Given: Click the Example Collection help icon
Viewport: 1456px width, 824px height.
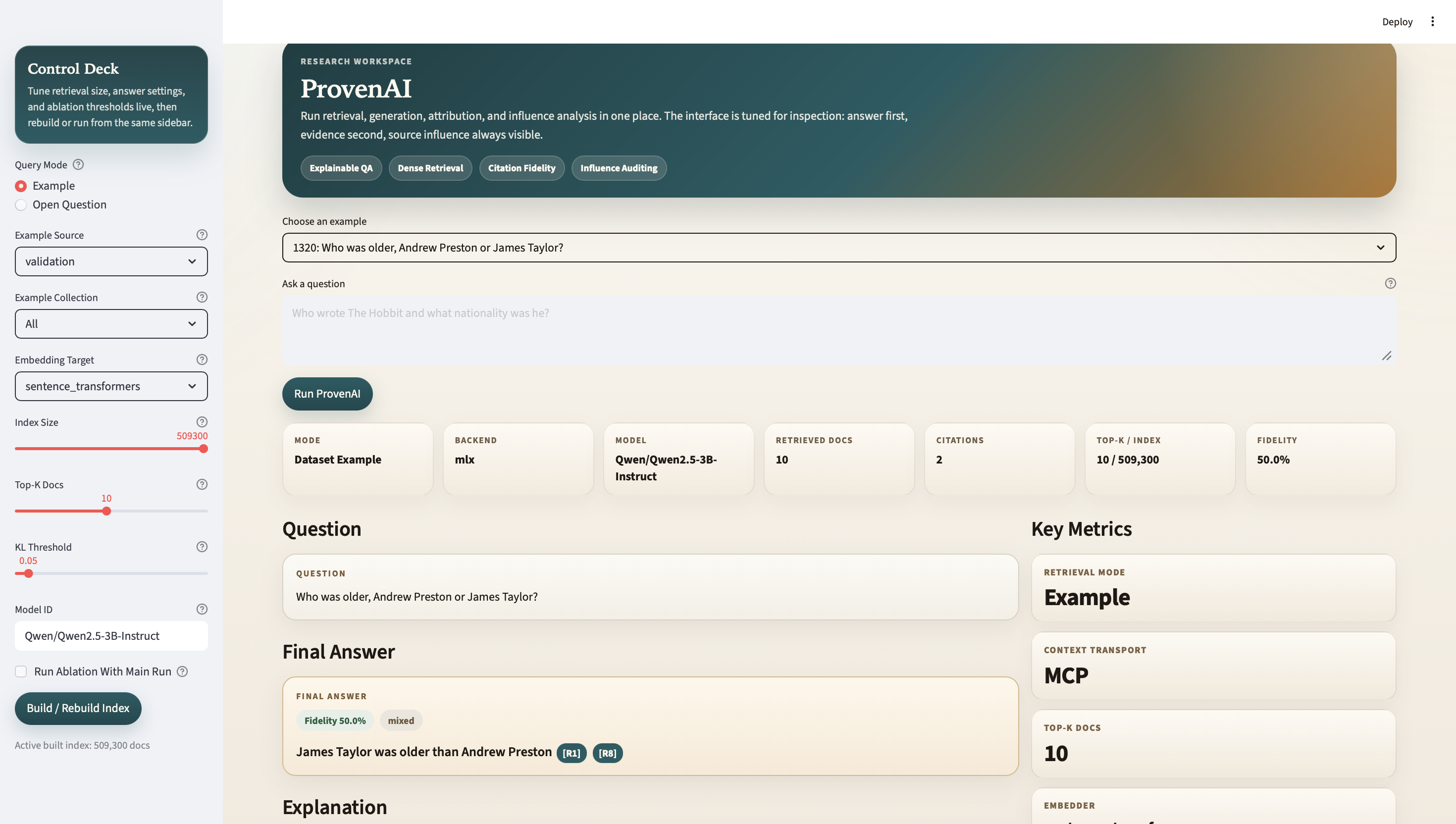Looking at the screenshot, I should coord(202,297).
